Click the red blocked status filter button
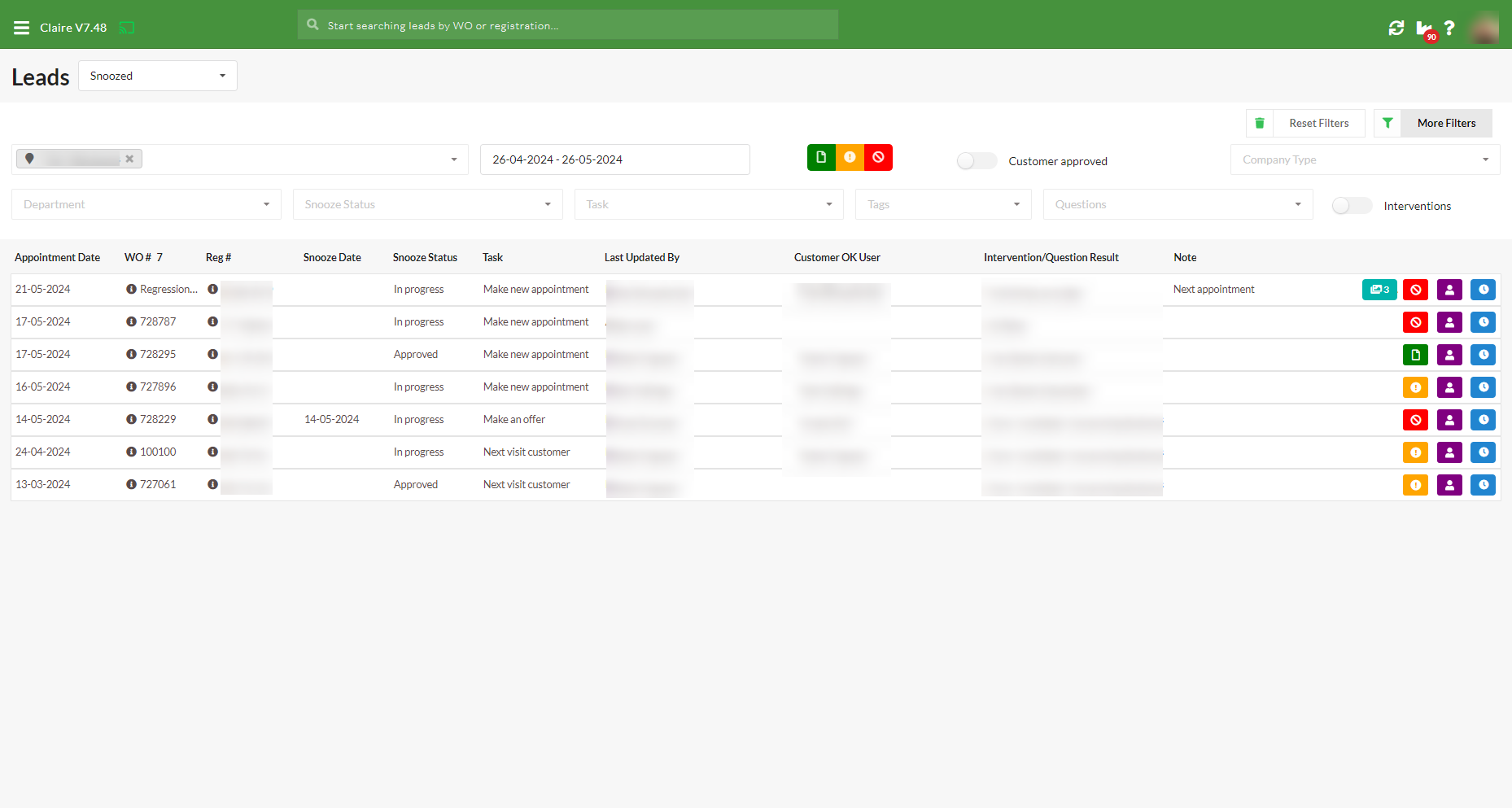Screen dimensions: 1512x808 point(878,157)
